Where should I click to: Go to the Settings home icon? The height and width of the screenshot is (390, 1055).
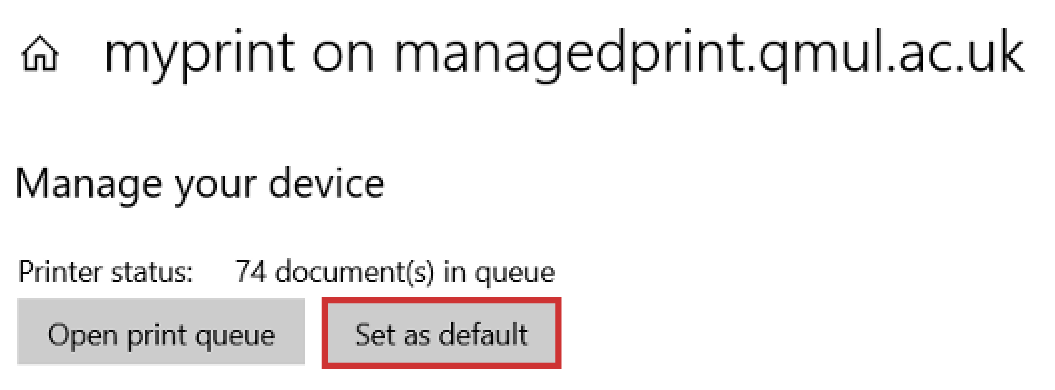40,56
